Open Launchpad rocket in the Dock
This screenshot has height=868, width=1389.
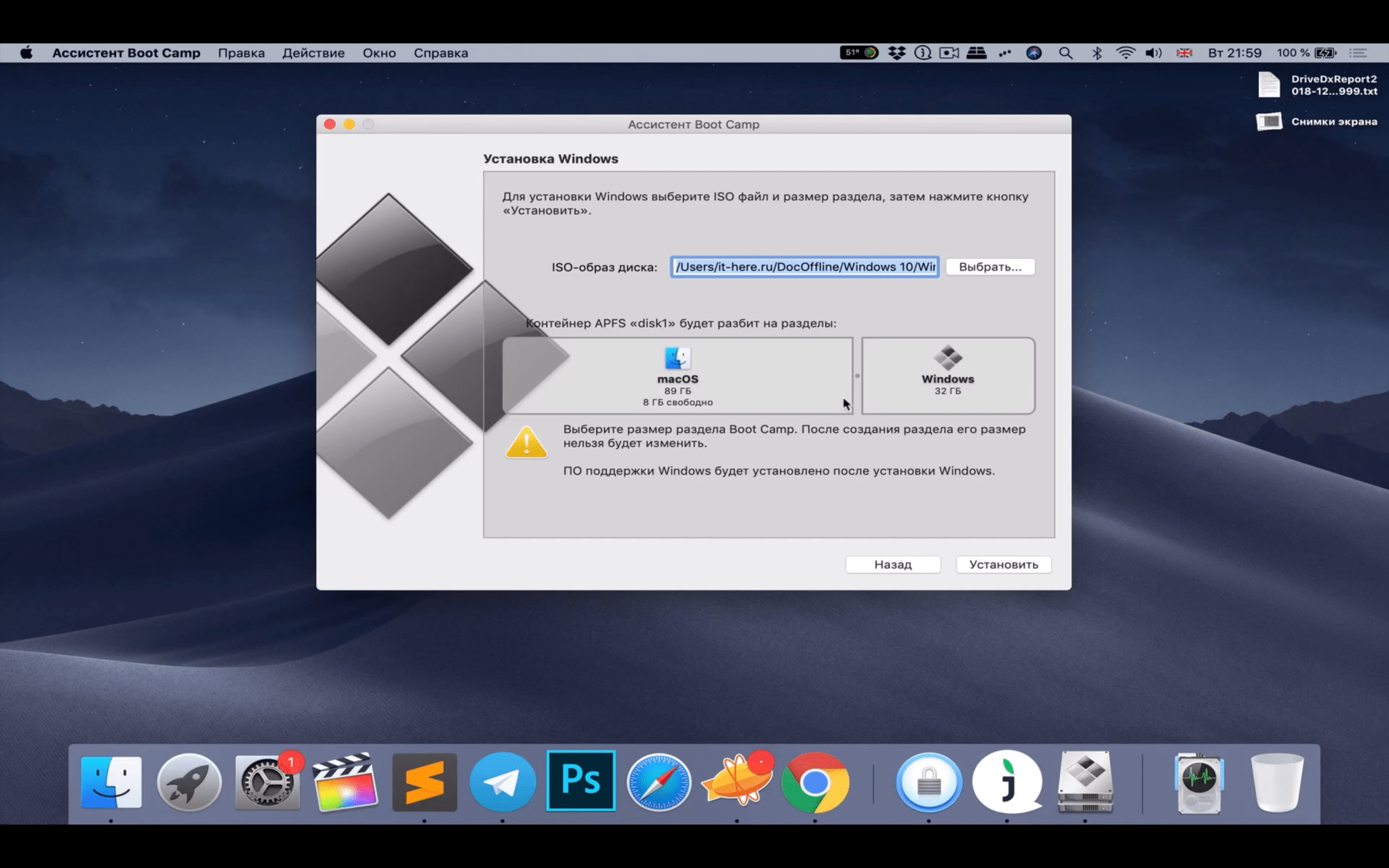click(189, 782)
